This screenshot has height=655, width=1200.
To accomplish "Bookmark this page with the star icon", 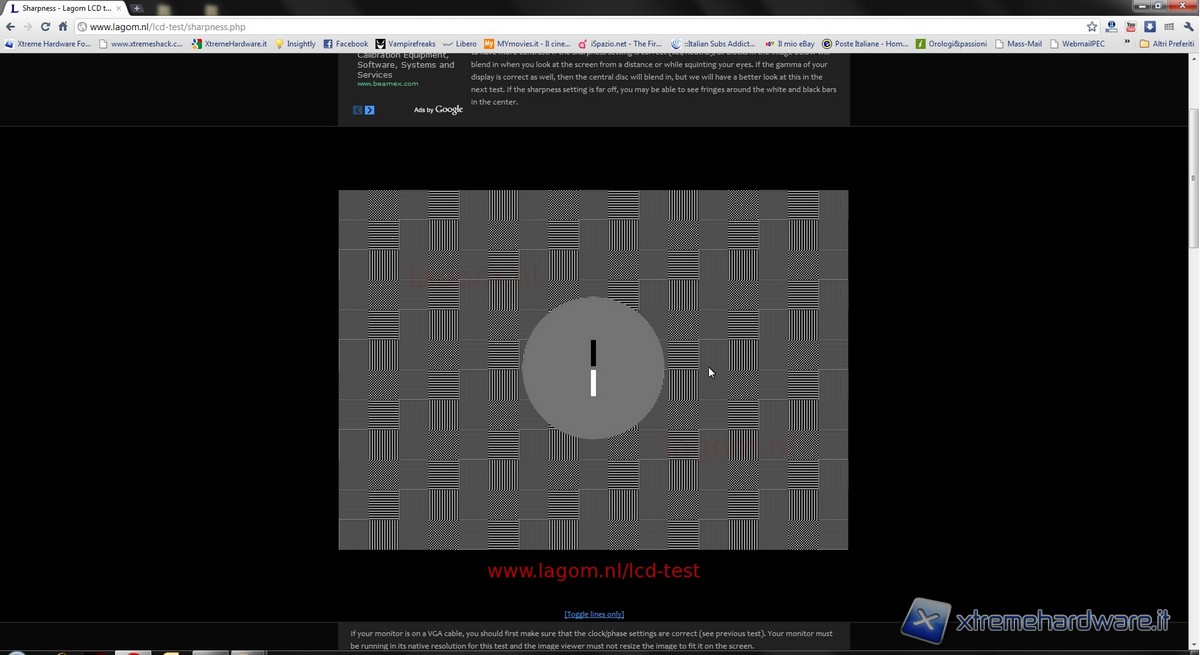I will 1092,27.
